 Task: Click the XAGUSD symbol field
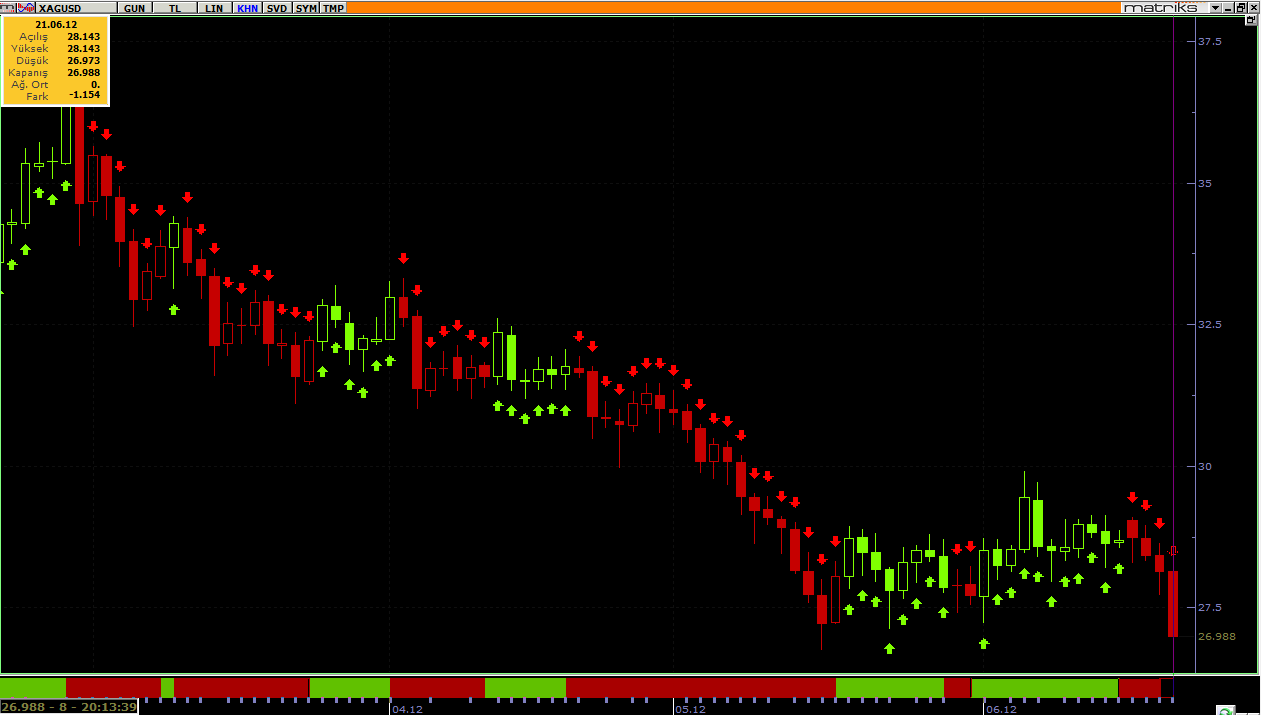pyautogui.click(x=76, y=8)
